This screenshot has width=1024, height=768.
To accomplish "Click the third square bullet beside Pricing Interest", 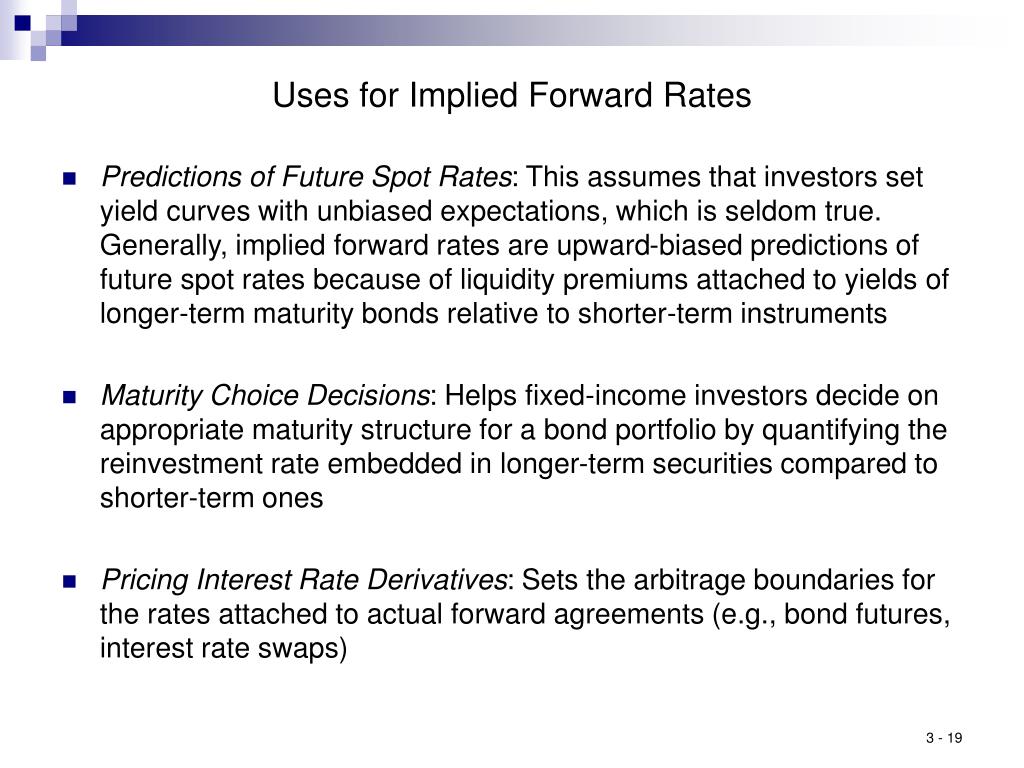I will [x=69, y=581].
